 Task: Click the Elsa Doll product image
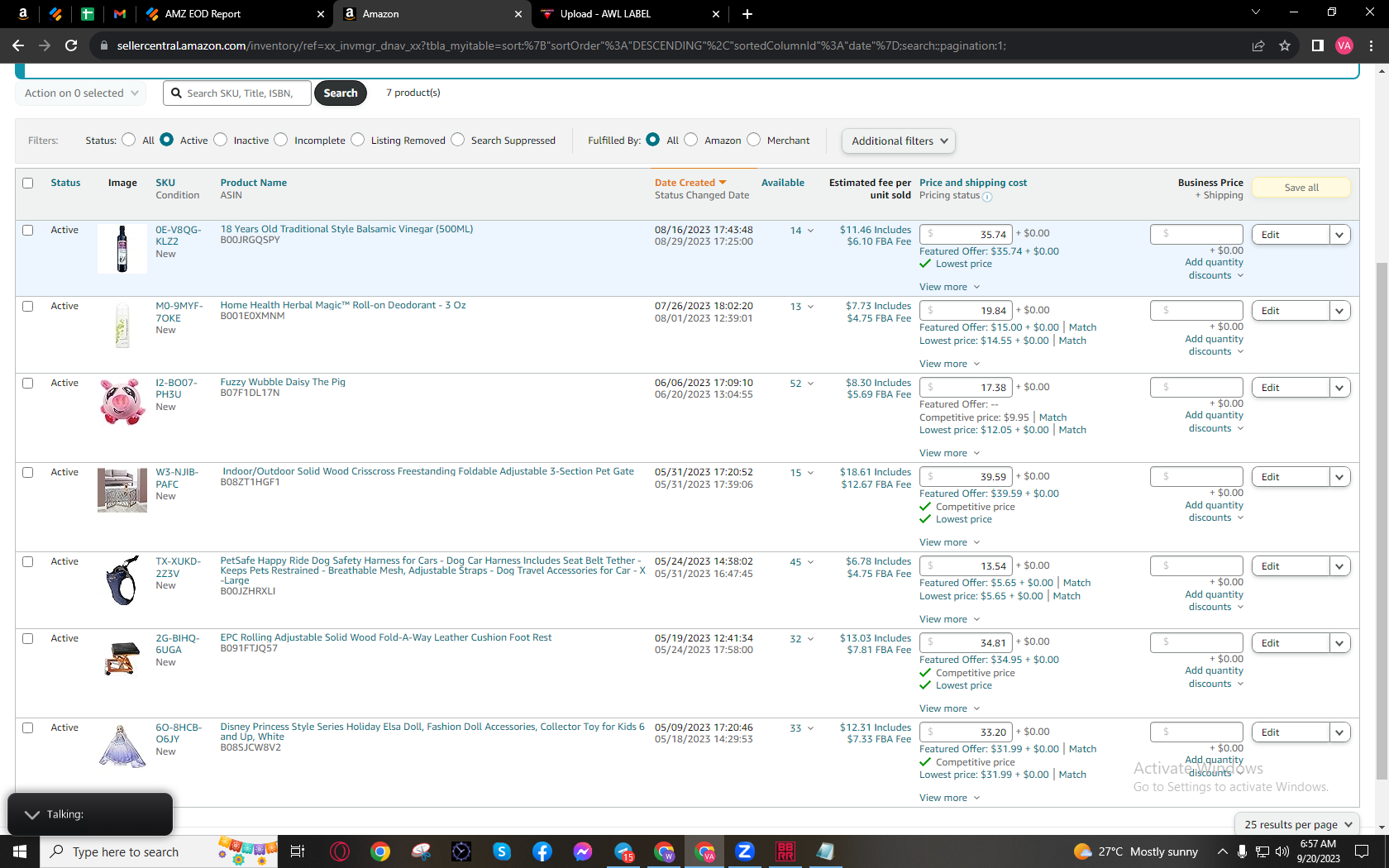click(122, 746)
